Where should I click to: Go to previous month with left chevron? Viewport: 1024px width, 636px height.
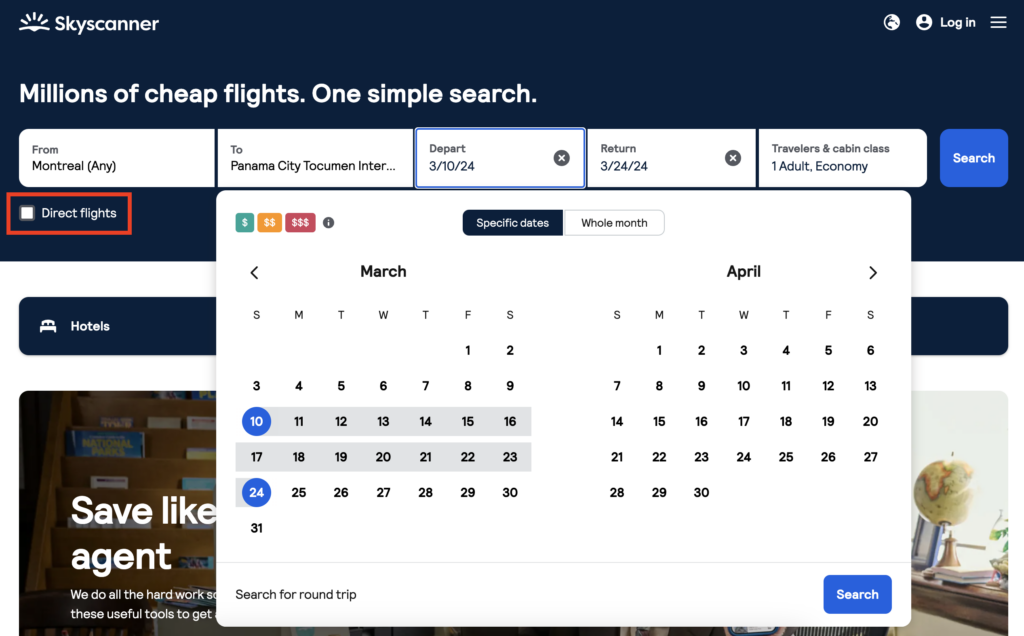[254, 272]
